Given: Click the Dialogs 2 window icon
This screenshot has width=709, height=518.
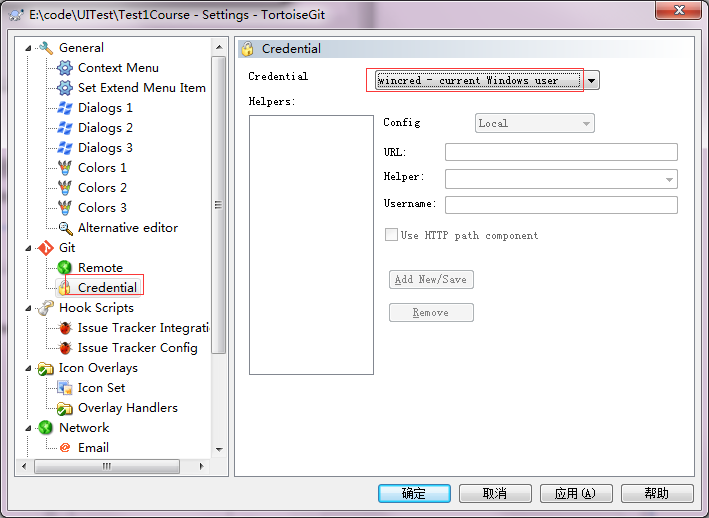Looking at the screenshot, I should (65, 128).
